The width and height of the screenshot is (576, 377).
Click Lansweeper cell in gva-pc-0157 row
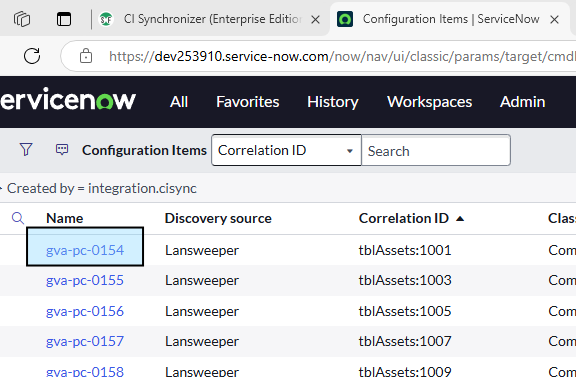coord(202,341)
